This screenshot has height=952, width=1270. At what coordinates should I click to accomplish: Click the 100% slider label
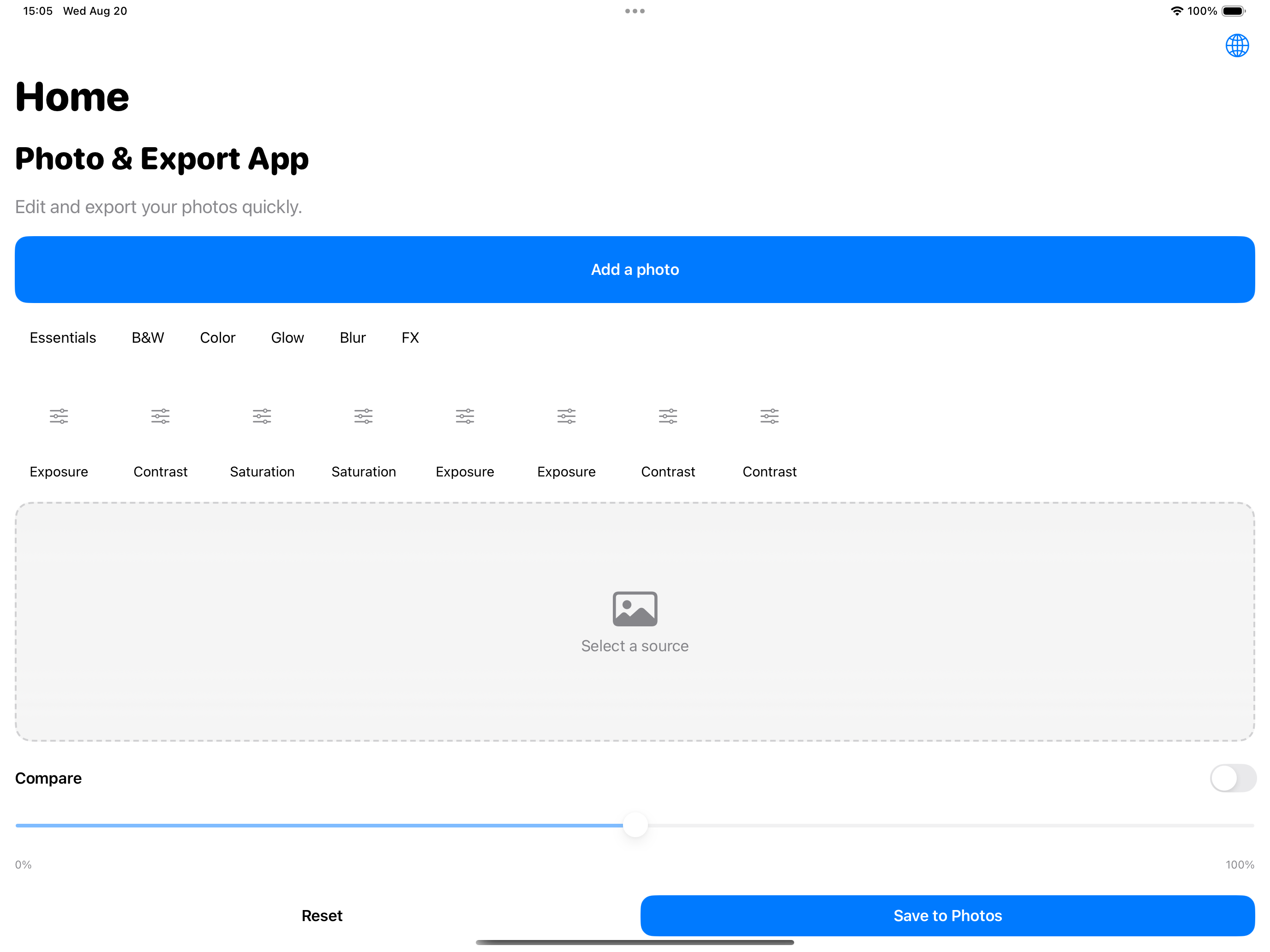1240,864
